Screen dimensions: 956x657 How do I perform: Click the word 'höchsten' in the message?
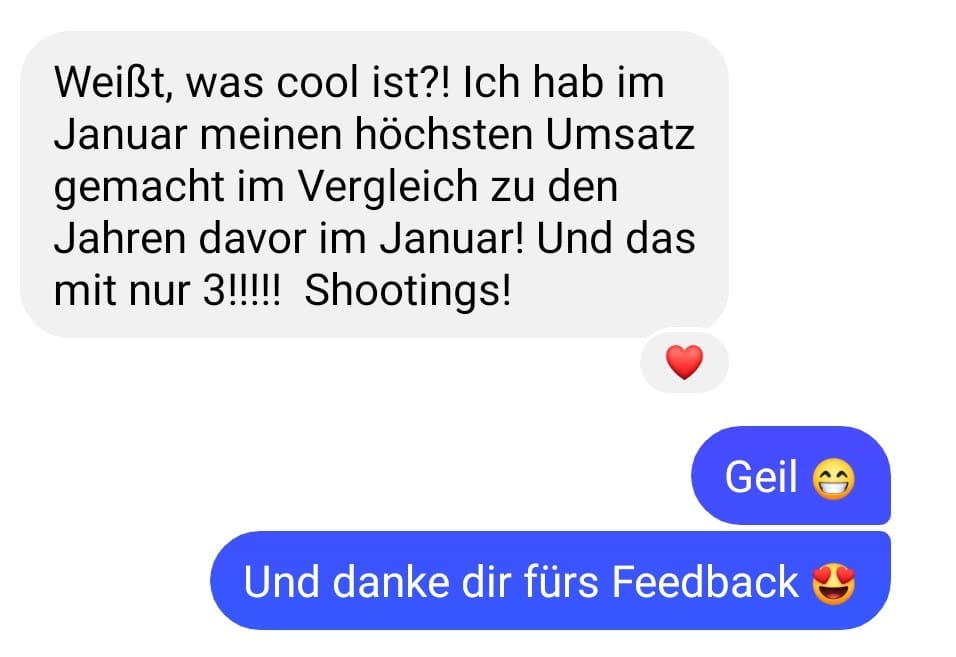coord(444,134)
